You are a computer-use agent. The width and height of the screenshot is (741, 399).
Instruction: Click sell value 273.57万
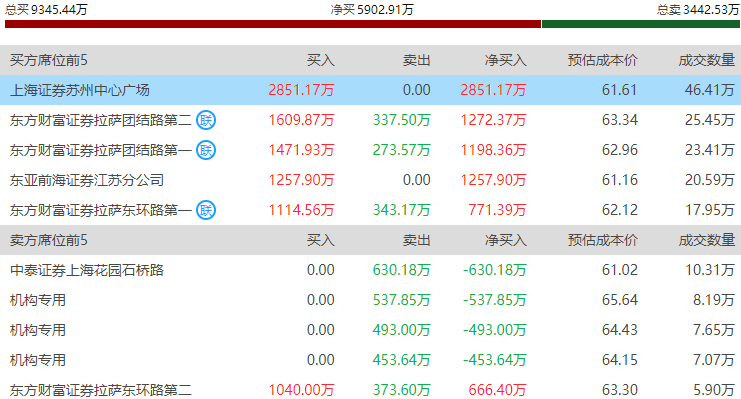[402, 150]
